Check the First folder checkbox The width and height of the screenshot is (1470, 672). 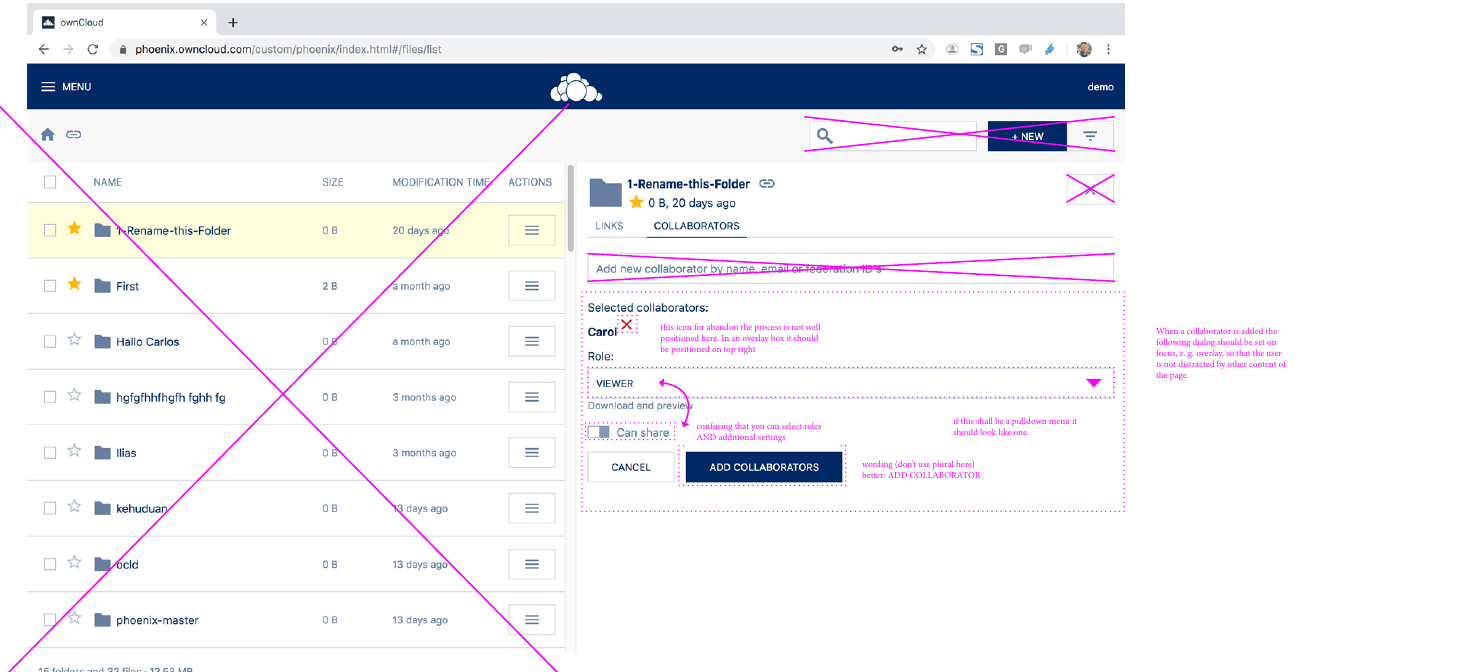pos(50,286)
